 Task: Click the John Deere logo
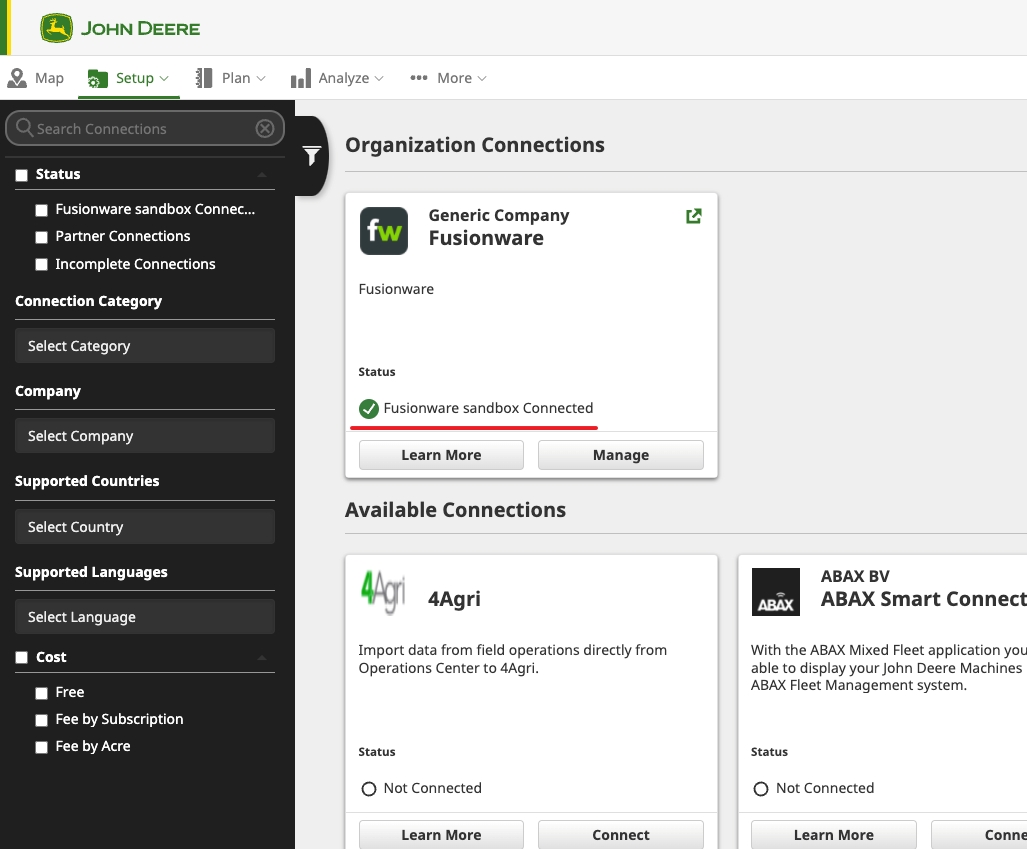(120, 28)
